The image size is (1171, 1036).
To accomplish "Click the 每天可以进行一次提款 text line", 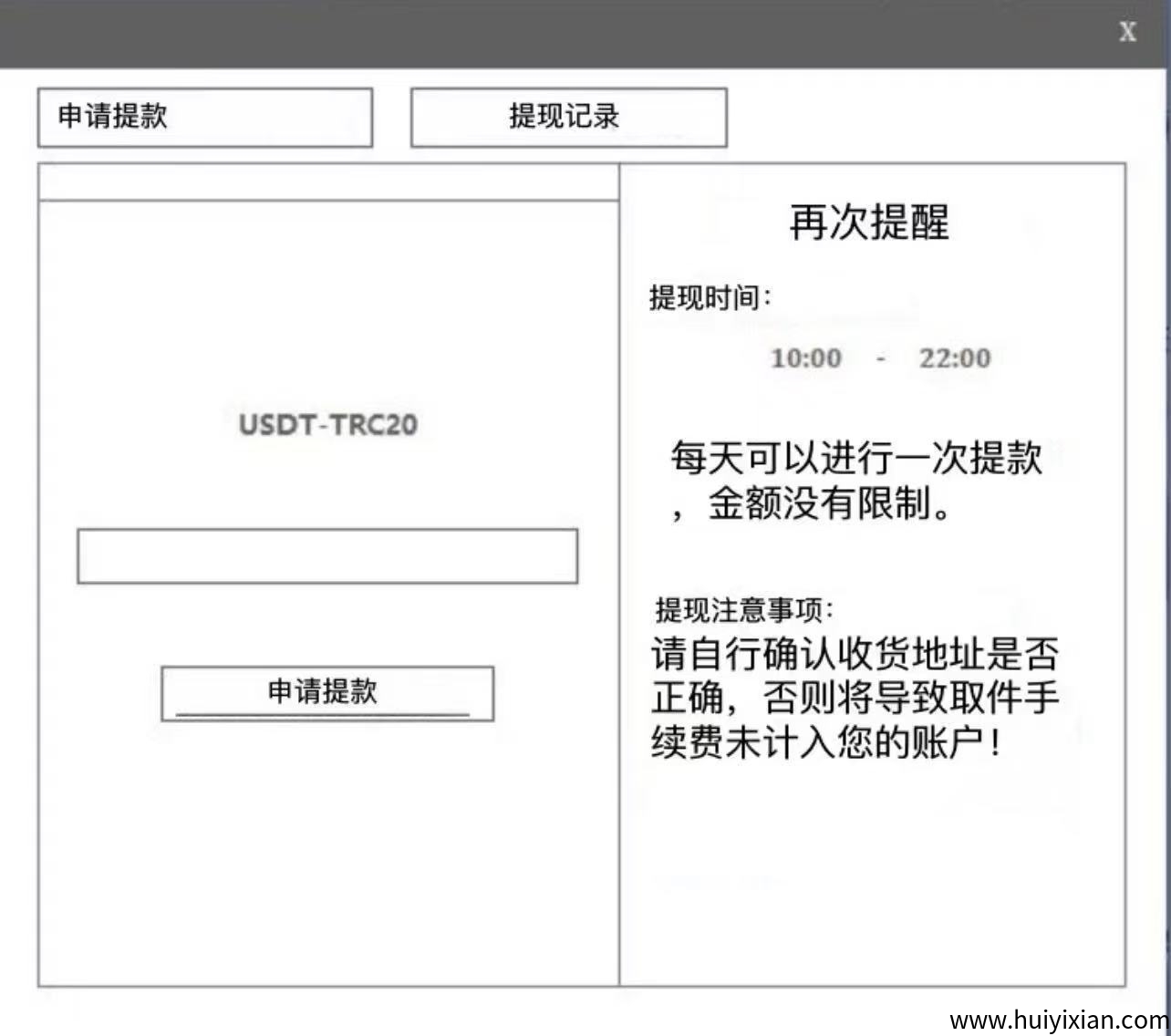I will [x=856, y=458].
